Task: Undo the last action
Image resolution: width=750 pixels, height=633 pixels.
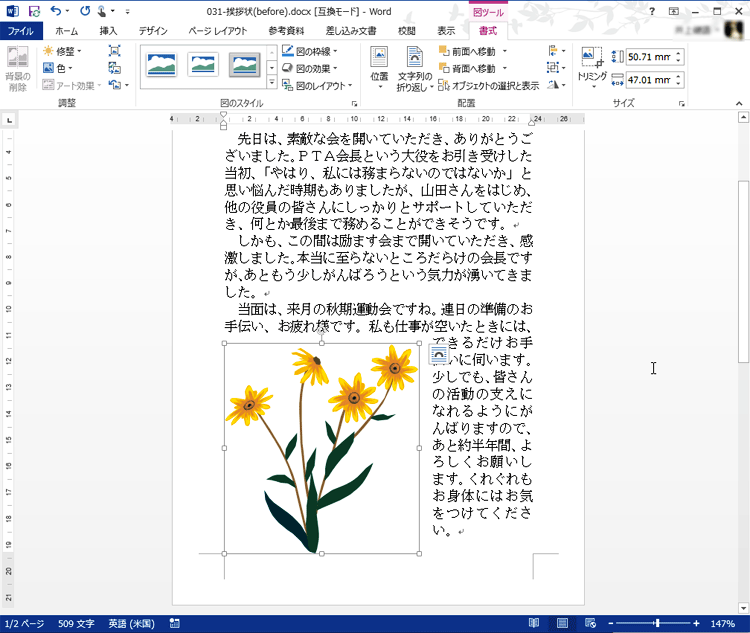Action: click(56, 11)
